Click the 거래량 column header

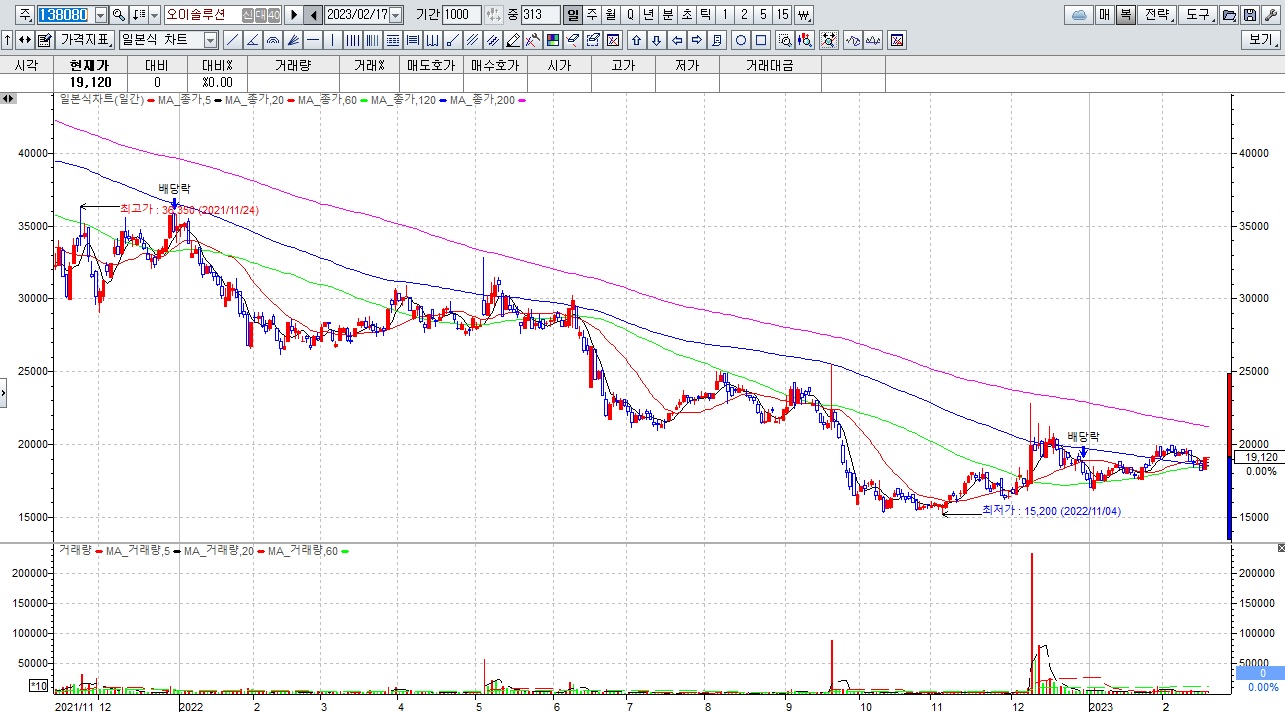pos(291,65)
